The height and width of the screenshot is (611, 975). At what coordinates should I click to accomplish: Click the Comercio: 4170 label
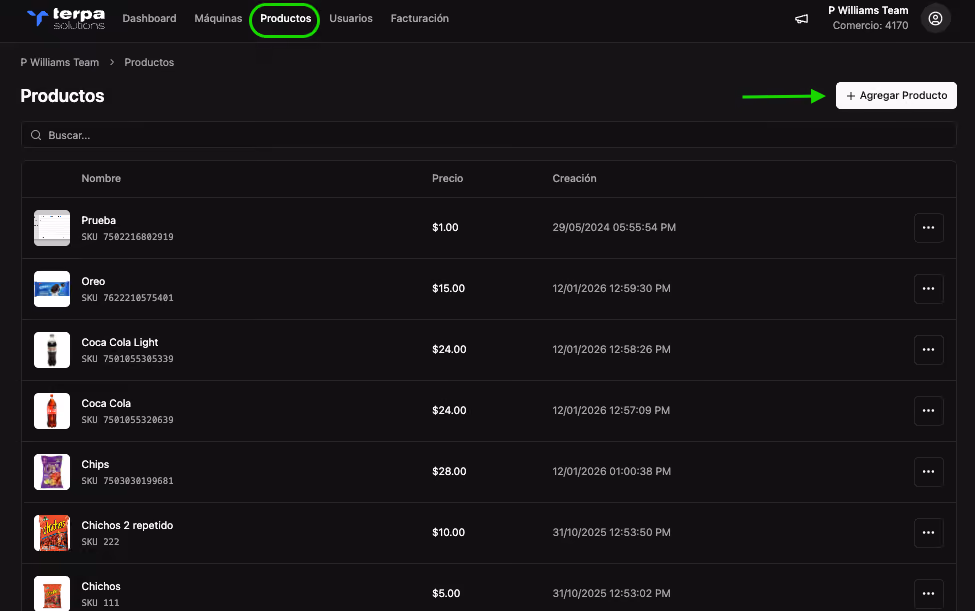871,25
